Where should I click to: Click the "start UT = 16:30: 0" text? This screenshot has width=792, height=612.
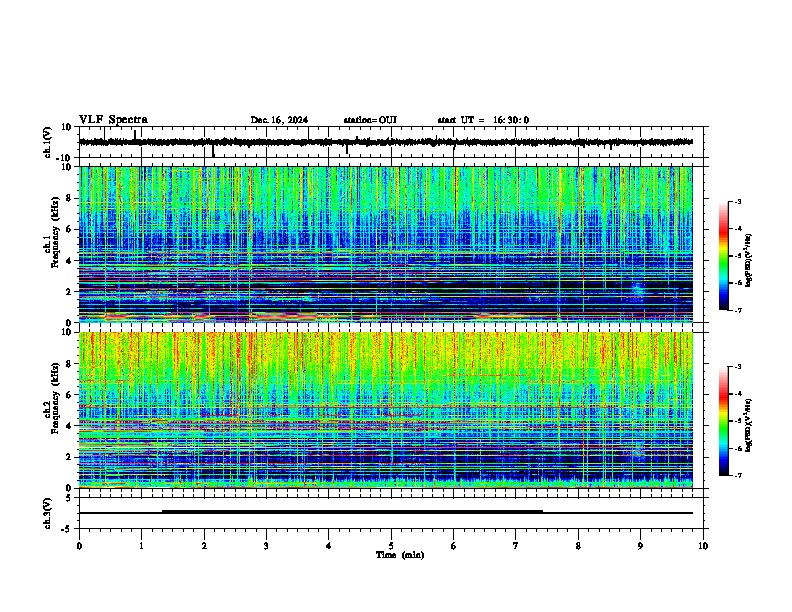click(x=483, y=120)
